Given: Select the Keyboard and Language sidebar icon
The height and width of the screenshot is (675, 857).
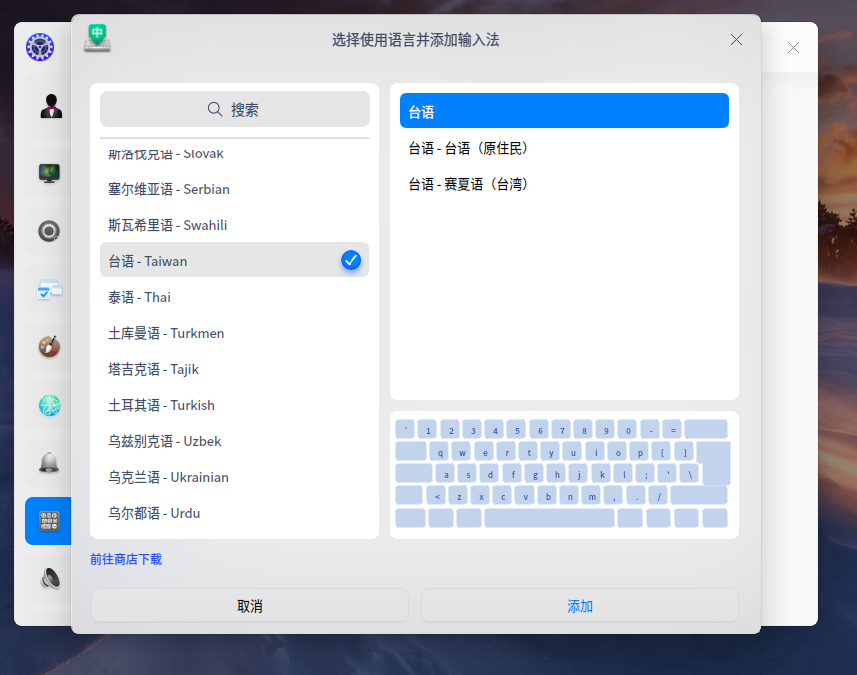Looking at the screenshot, I should tap(49, 521).
